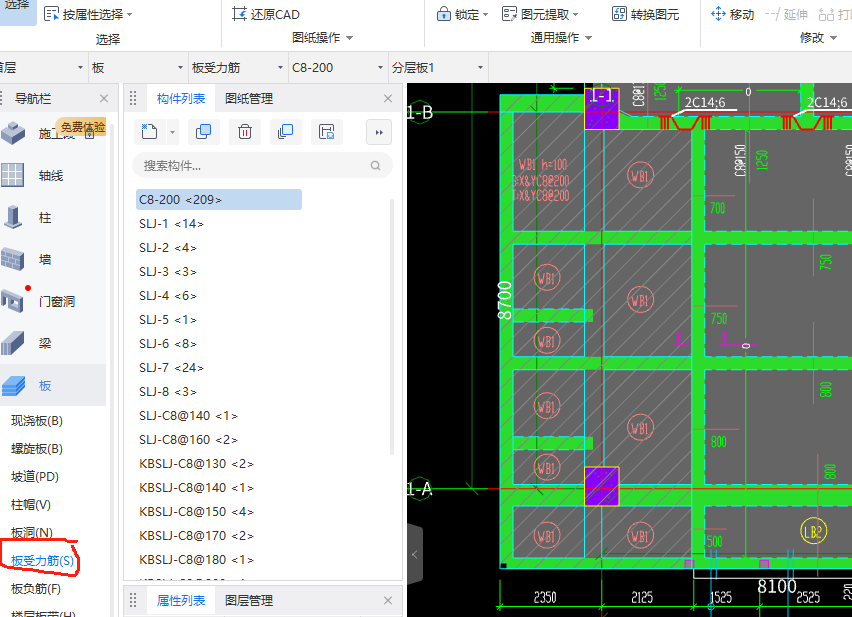Select KBSLJ-C8@180 <1> in component list
This screenshot has width=852, height=617.
[x=197, y=559]
